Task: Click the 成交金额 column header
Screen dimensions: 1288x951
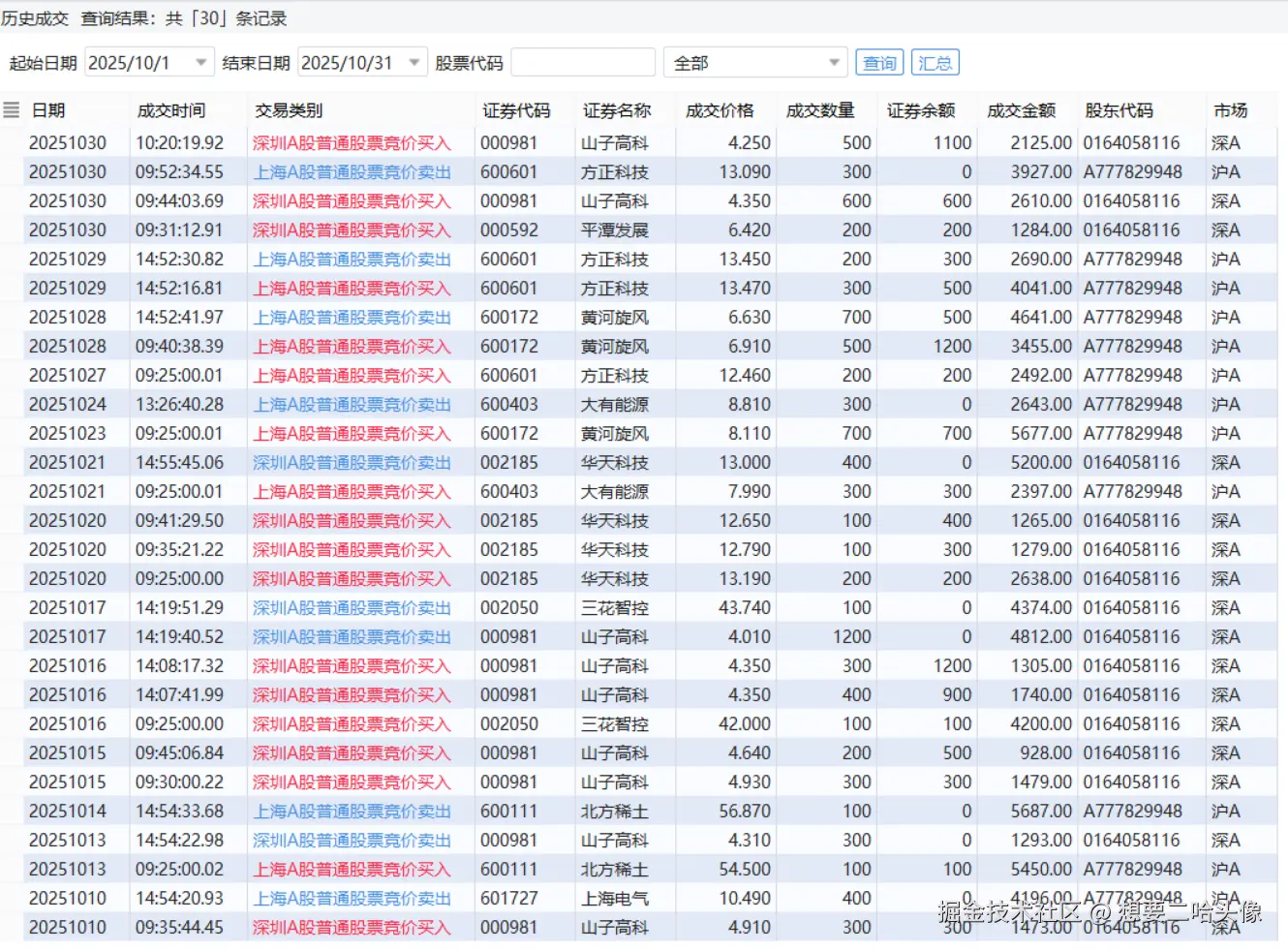Action: point(1022,109)
